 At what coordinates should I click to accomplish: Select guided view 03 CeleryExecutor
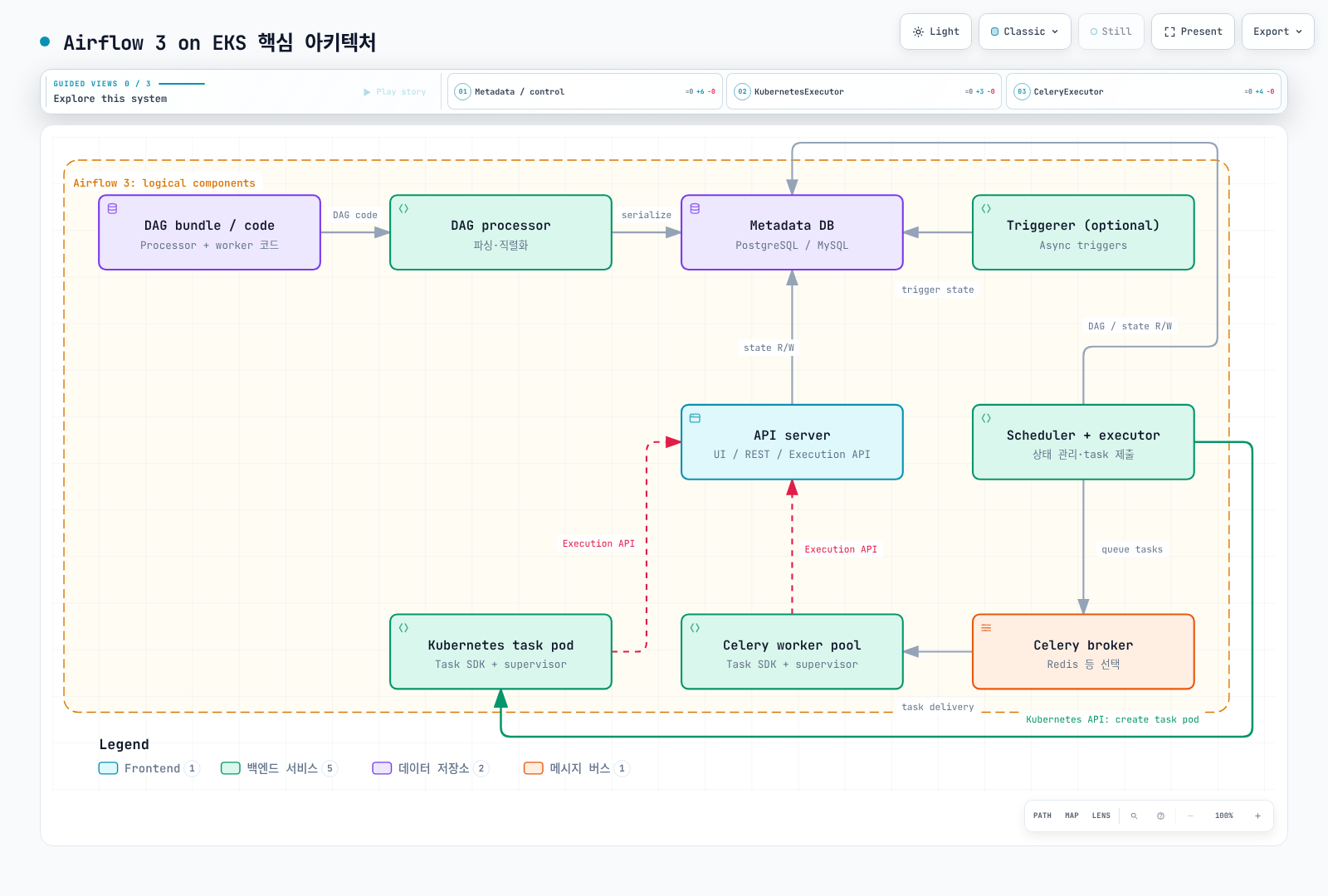click(x=1144, y=91)
